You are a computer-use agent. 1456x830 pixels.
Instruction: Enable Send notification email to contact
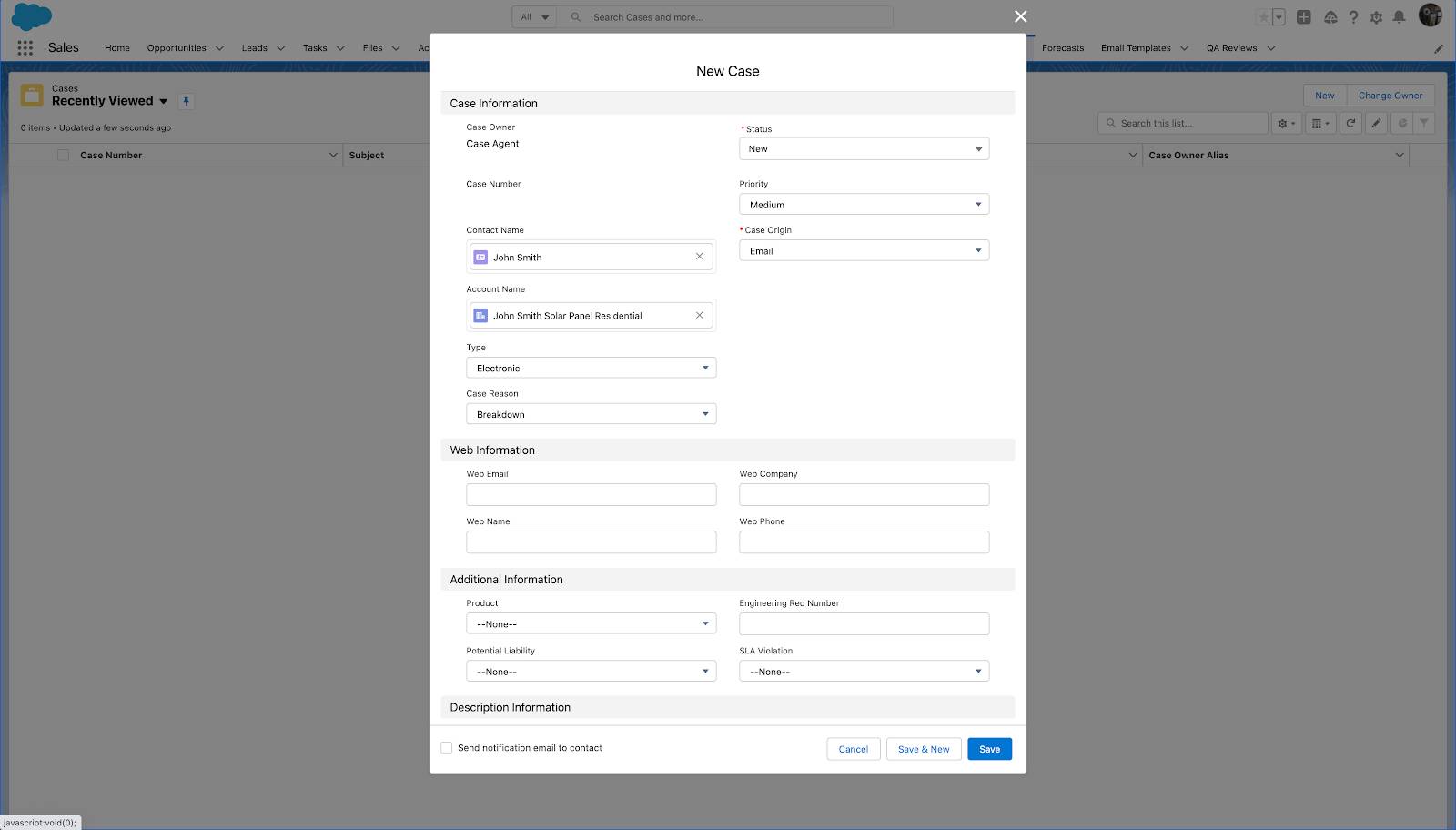[x=446, y=746]
